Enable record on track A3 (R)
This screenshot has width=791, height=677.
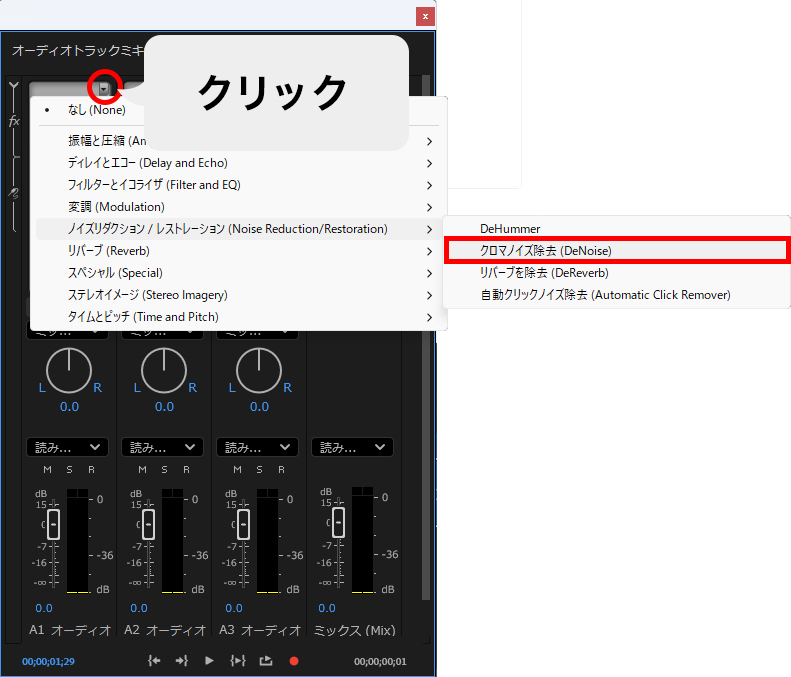tap(281, 470)
